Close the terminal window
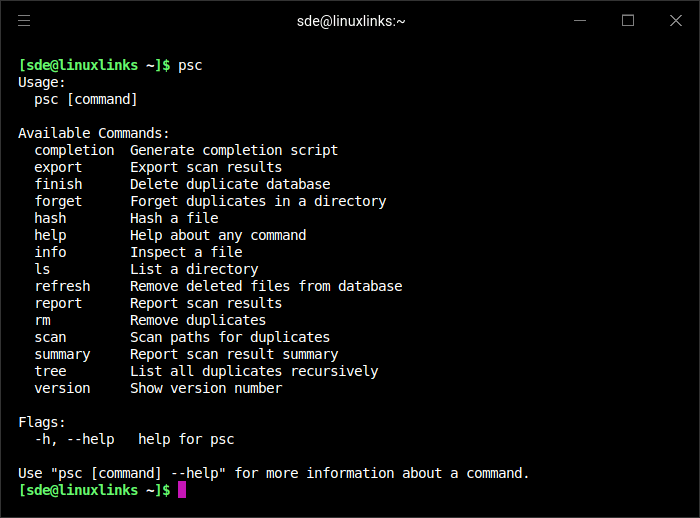Image resolution: width=700 pixels, height=518 pixels. pyautogui.click(x=675, y=20)
